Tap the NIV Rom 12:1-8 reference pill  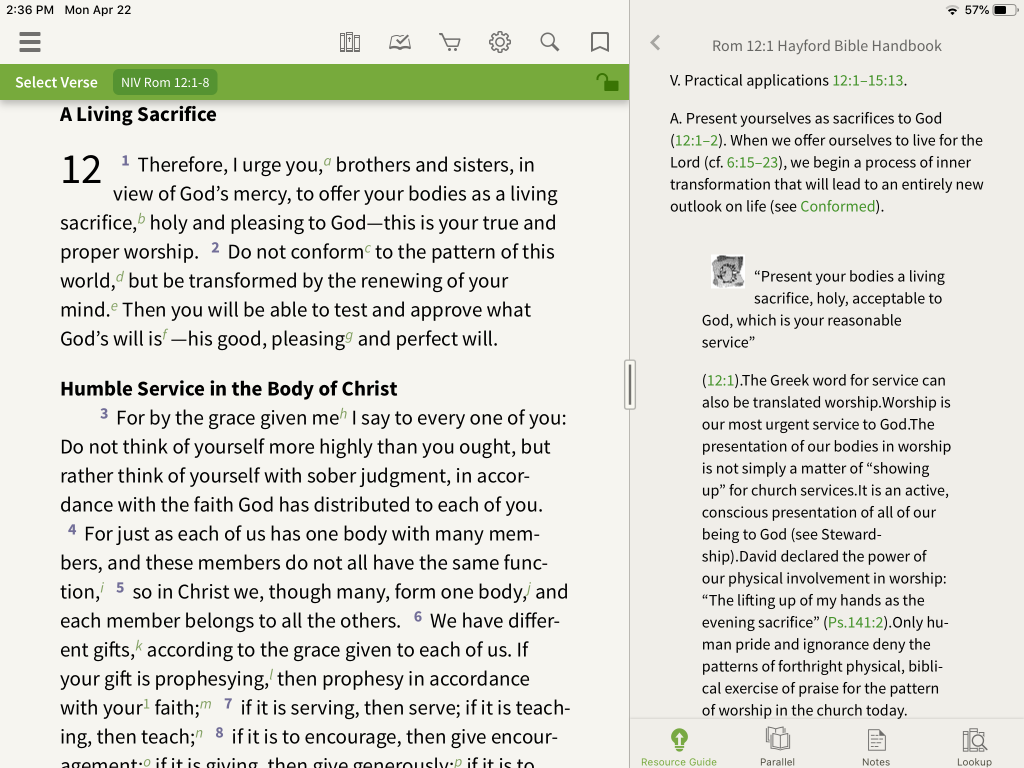pyautogui.click(x=165, y=82)
